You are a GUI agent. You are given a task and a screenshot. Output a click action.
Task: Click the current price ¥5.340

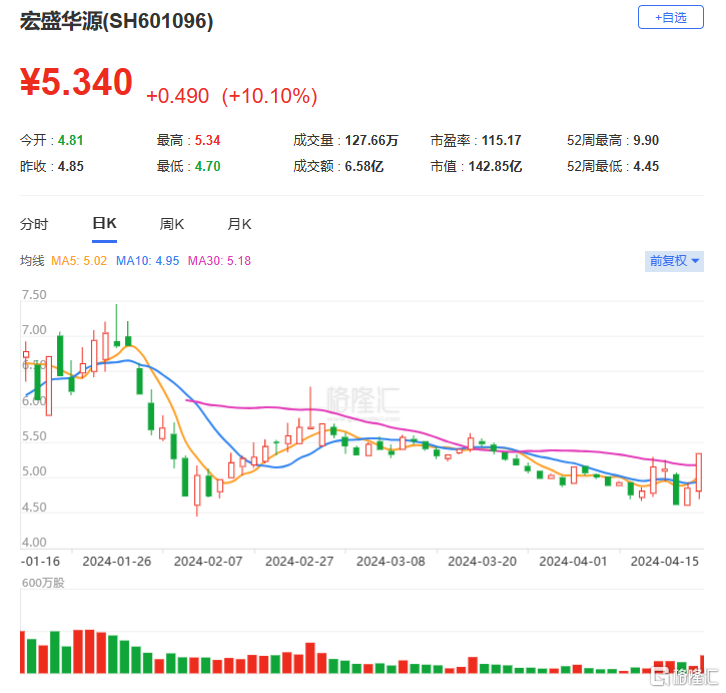click(x=76, y=82)
